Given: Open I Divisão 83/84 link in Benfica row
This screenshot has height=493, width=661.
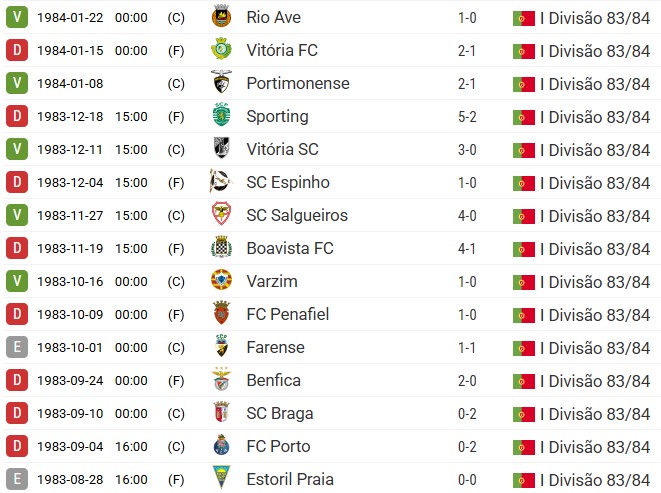Looking at the screenshot, I should tap(595, 381).
